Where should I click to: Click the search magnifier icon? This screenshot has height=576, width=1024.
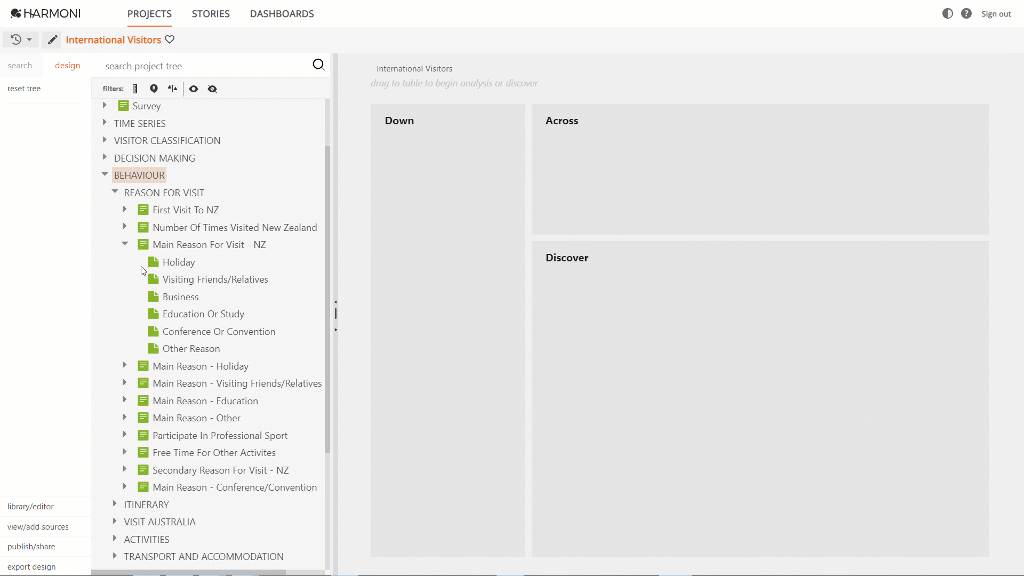pos(318,64)
